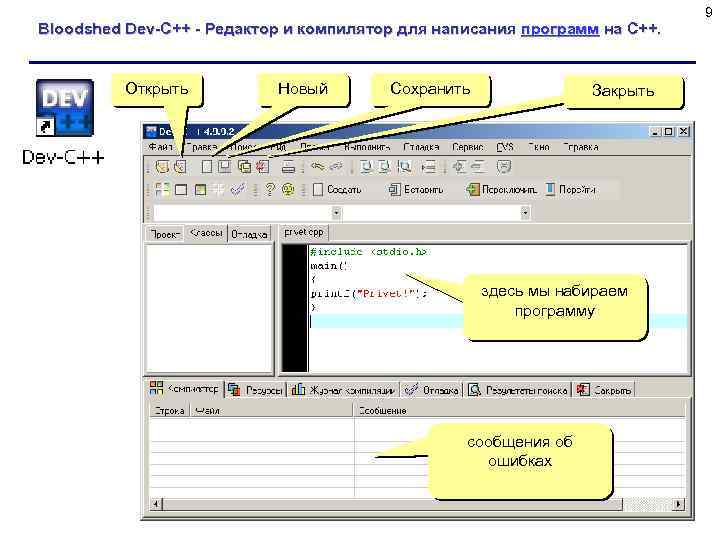
Task: Click inside the empty project browser pane
Action: point(209,308)
